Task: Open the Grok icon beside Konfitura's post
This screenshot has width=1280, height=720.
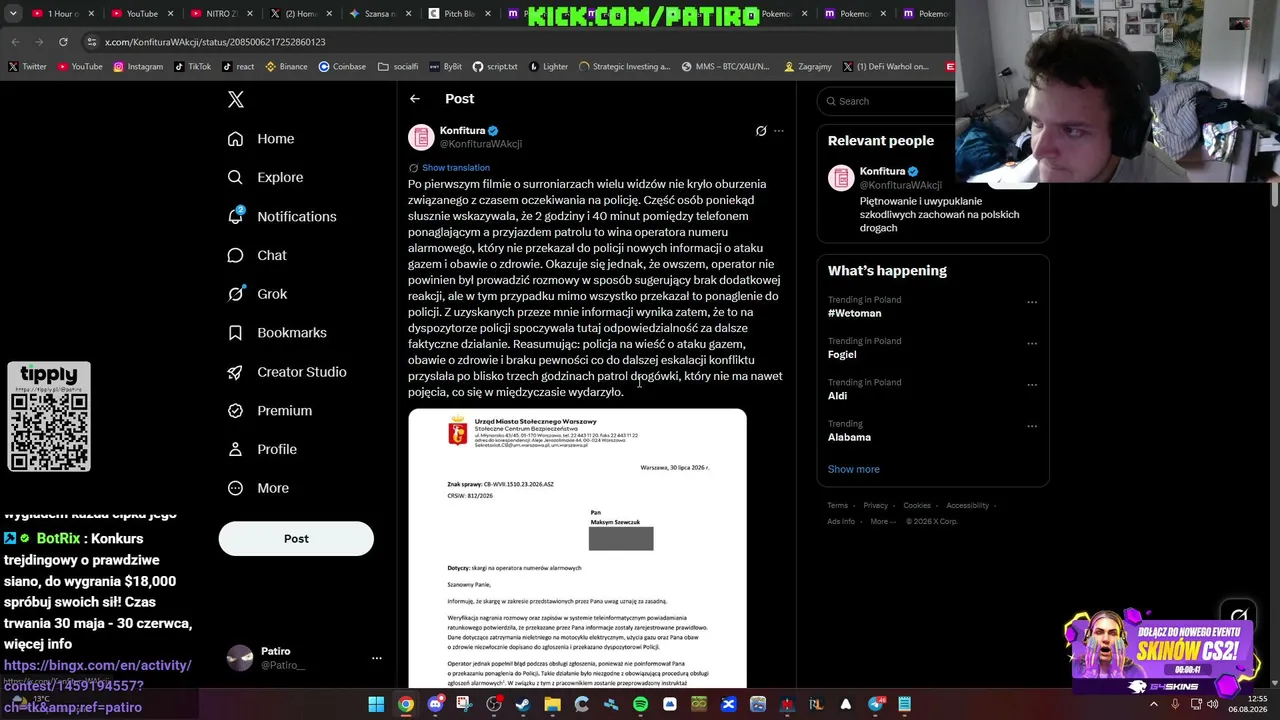Action: coord(761,131)
